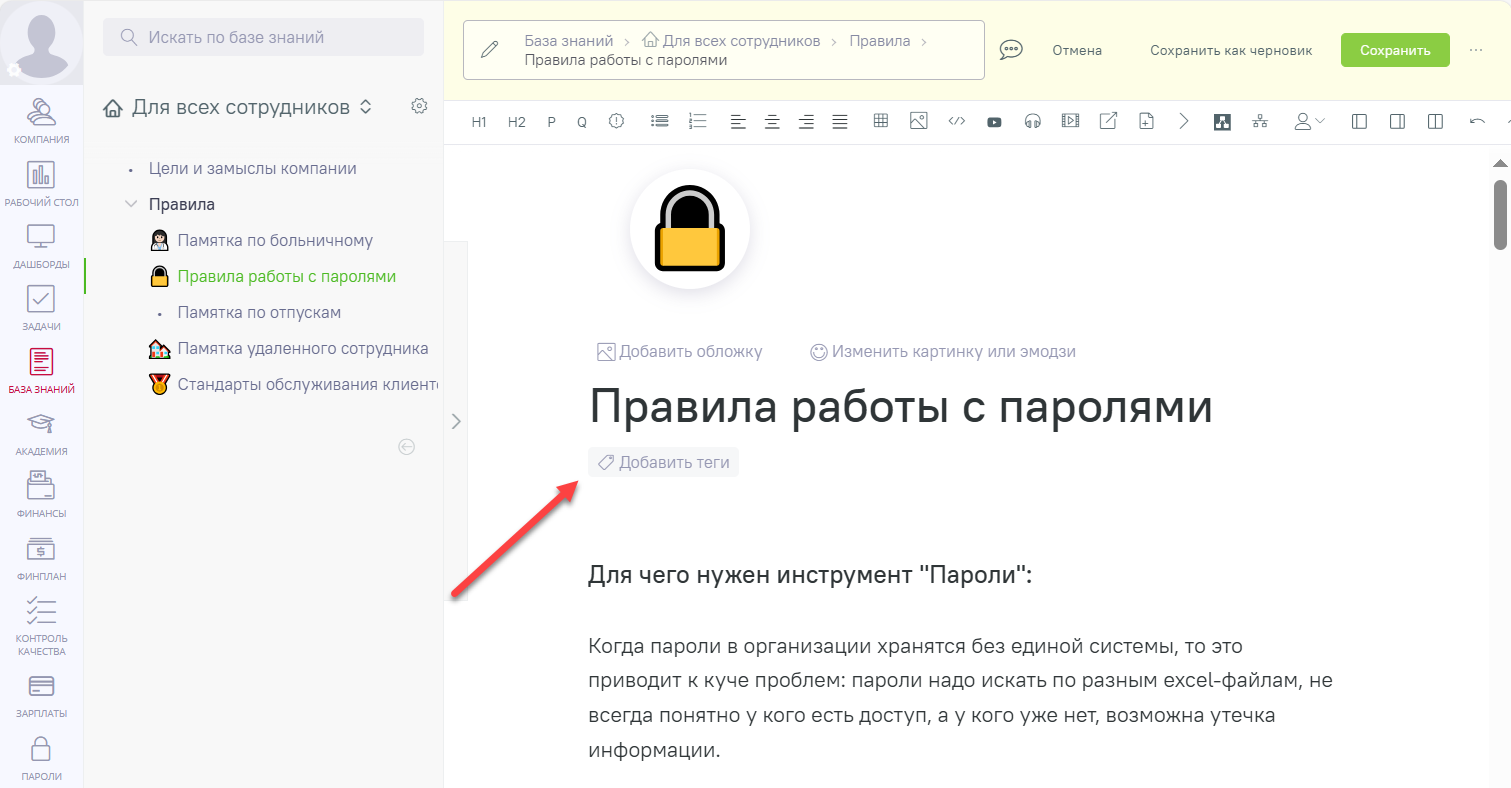Insert a bulleted list

tap(659, 121)
